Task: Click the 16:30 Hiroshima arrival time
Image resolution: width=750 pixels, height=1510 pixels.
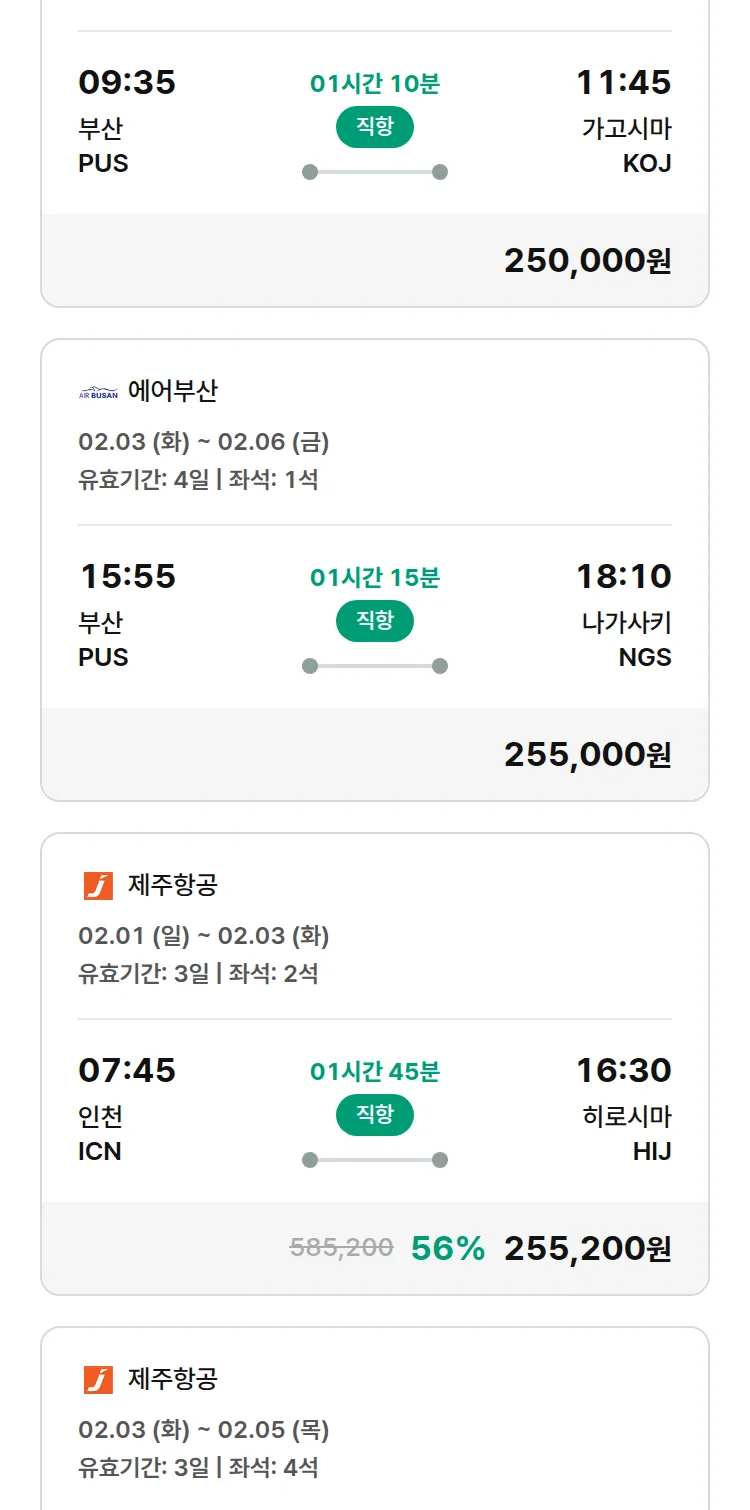Action: tap(623, 1070)
